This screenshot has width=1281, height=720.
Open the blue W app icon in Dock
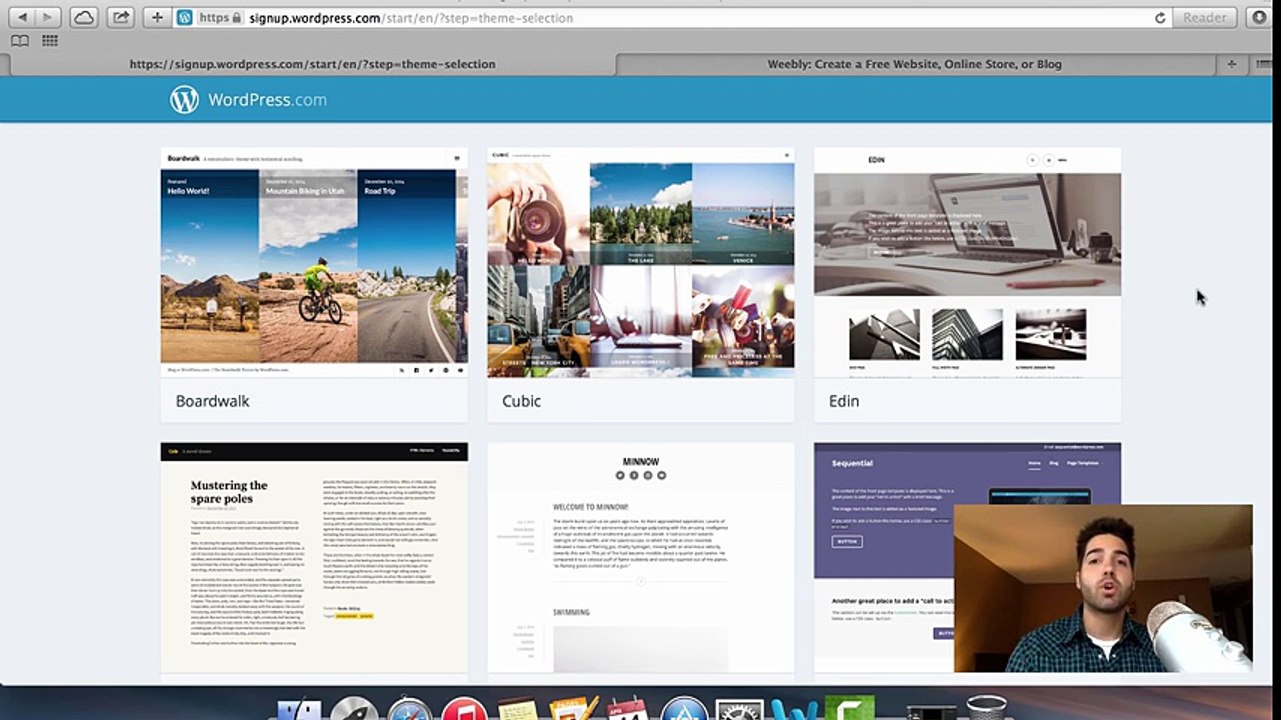click(795, 709)
